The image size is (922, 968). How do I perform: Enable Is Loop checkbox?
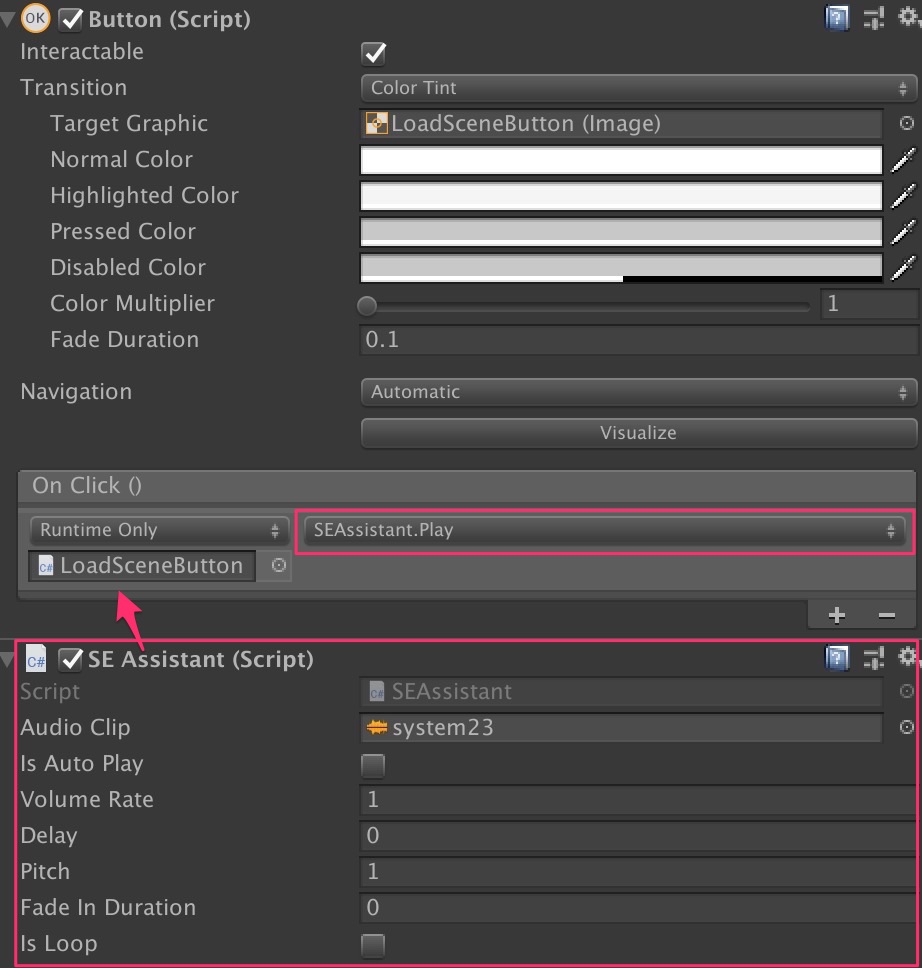(x=373, y=945)
